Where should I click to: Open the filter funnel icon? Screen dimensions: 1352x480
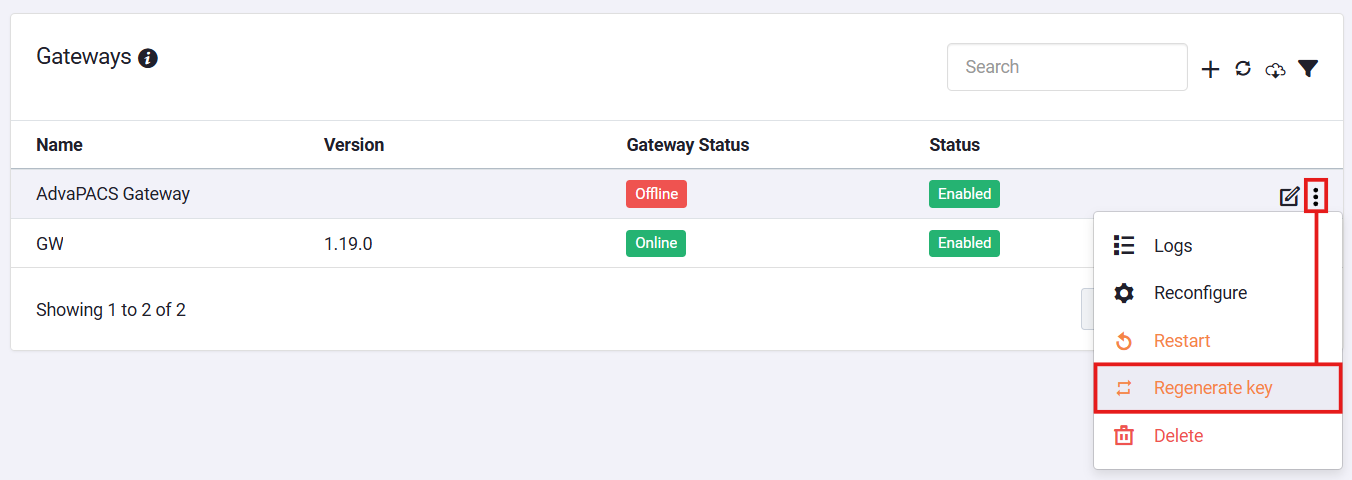(x=1308, y=69)
